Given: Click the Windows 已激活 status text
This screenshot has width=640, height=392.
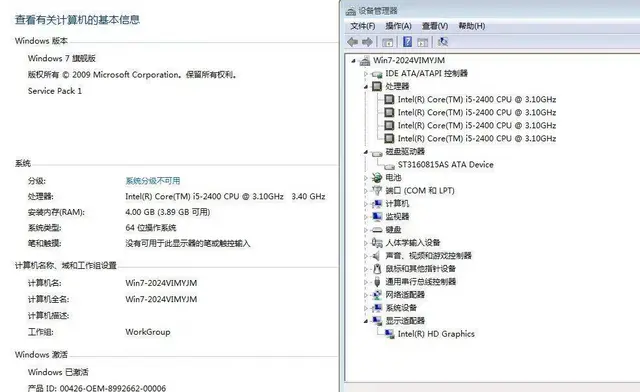Looking at the screenshot, I should point(58,372).
